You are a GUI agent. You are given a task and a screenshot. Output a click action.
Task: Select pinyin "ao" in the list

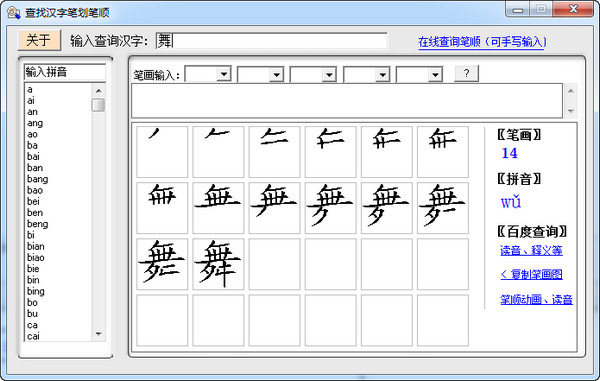(x=32, y=134)
